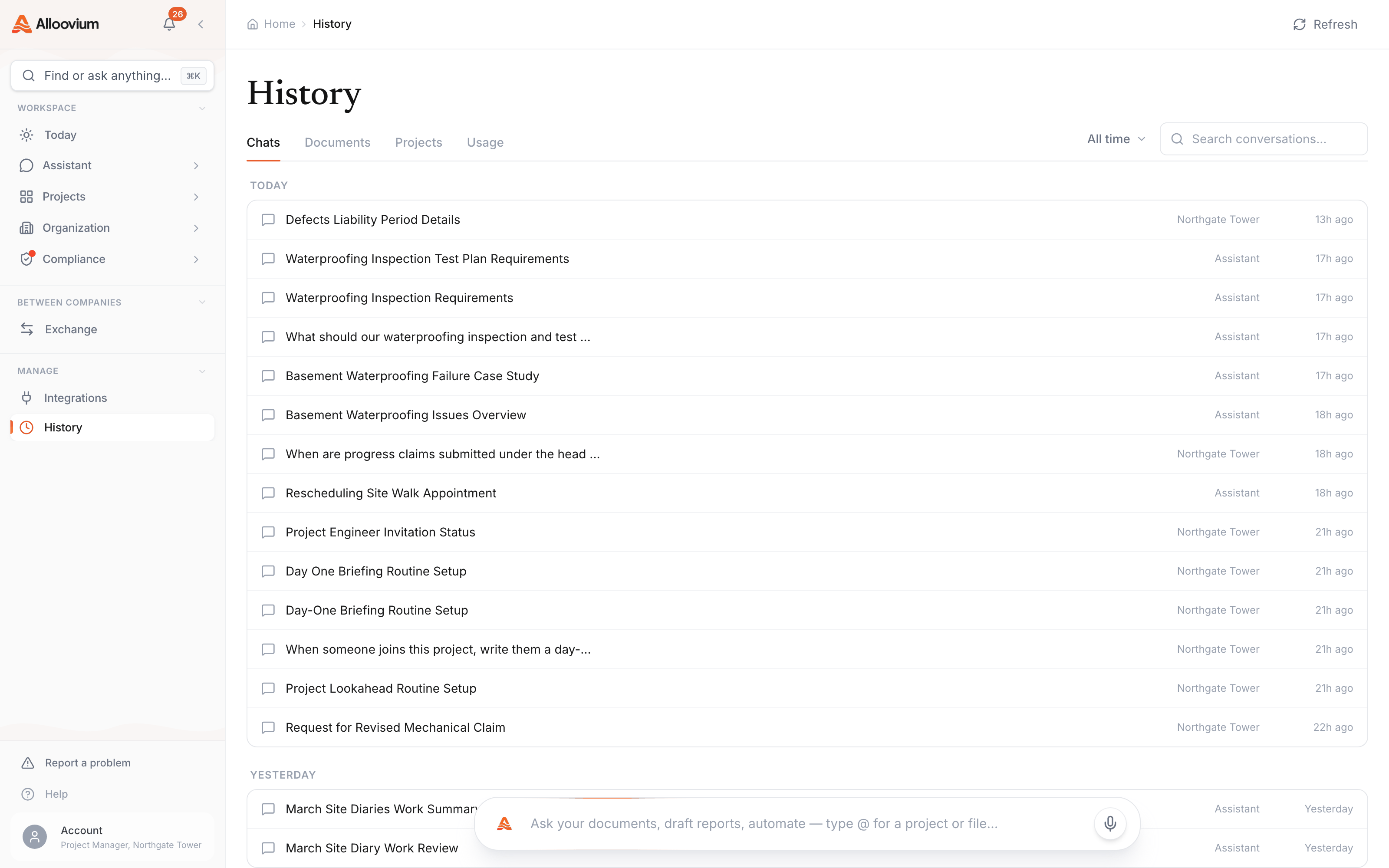This screenshot has width=1389, height=868.
Task: Open the Help link
Action: click(112, 794)
